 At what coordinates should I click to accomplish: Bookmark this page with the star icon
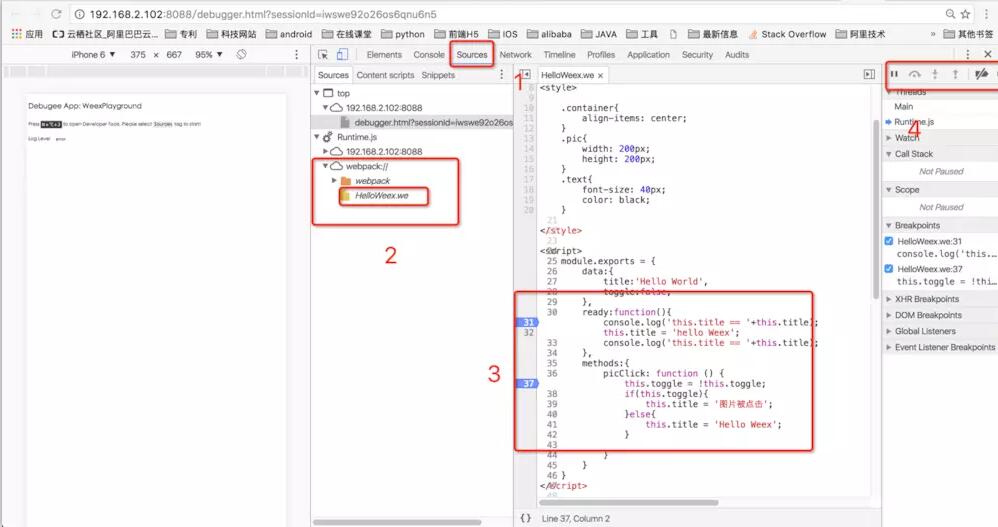coord(965,14)
